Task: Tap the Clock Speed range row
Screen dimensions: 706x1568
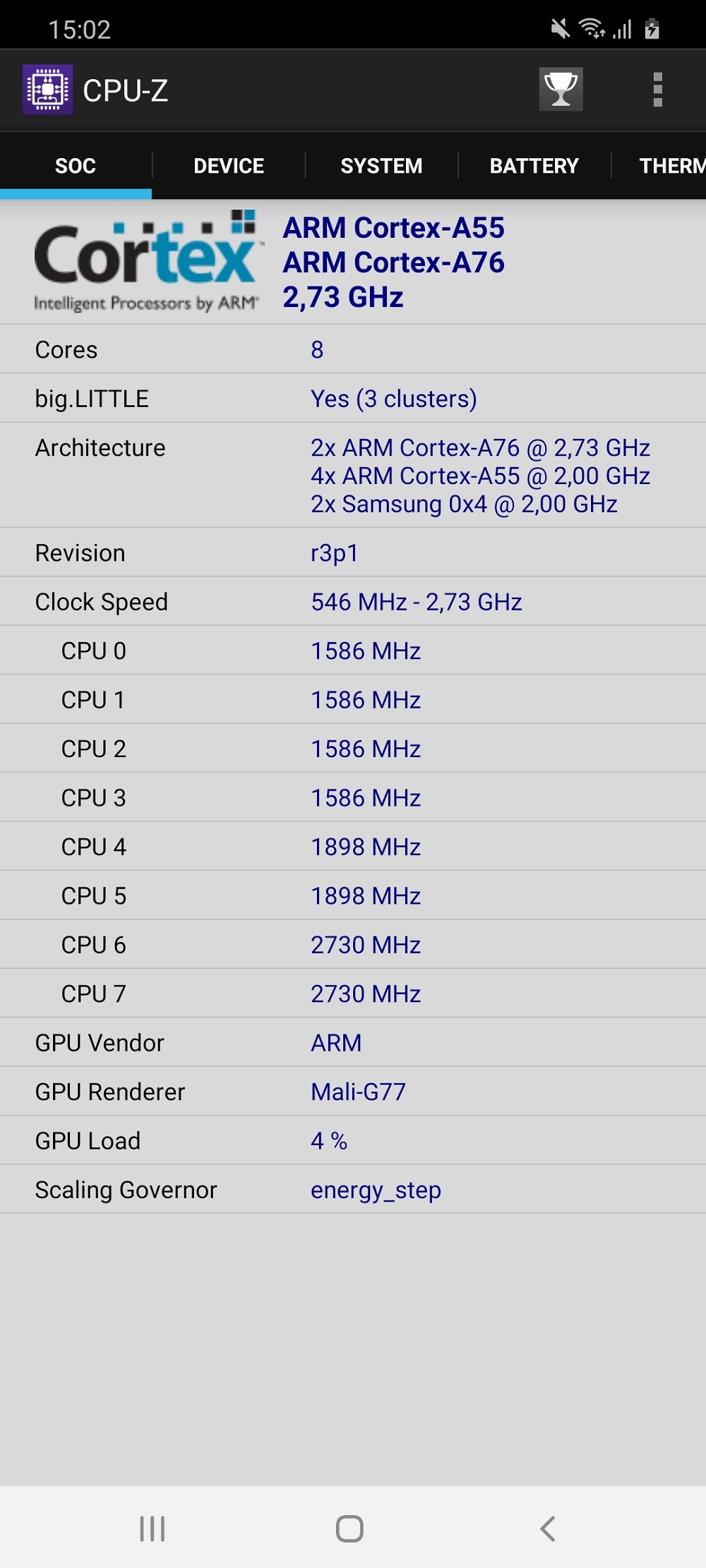Action: pyautogui.click(x=353, y=602)
